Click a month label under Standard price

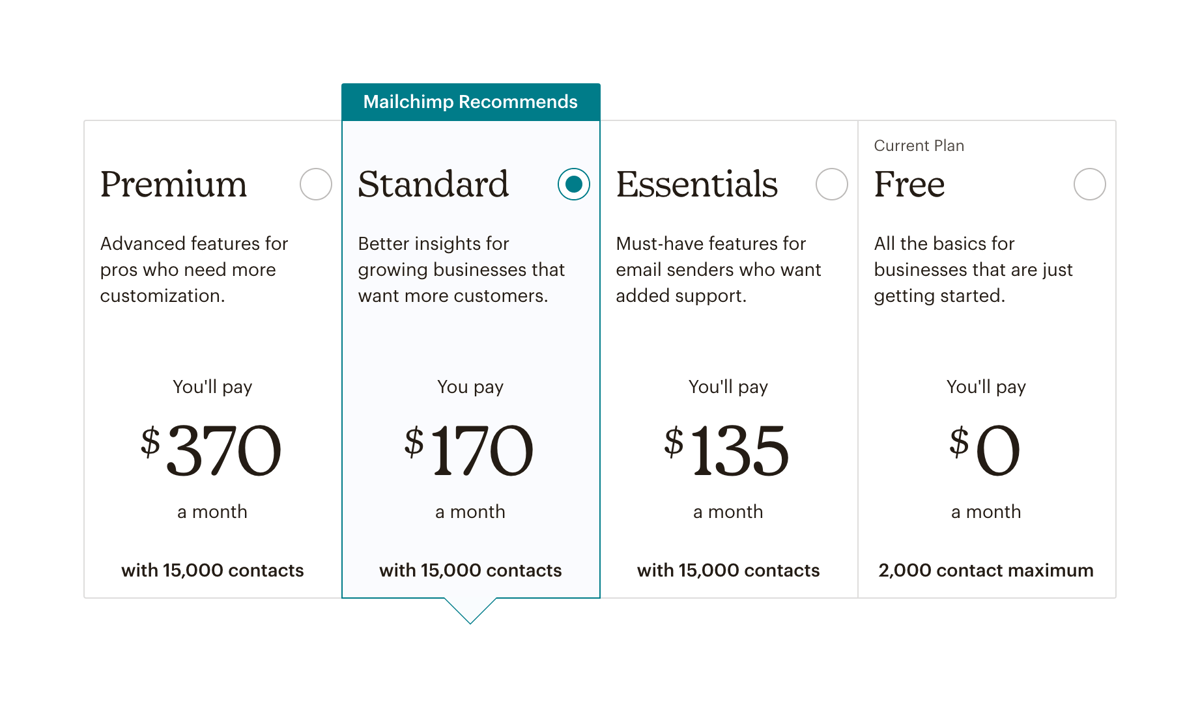pos(470,511)
